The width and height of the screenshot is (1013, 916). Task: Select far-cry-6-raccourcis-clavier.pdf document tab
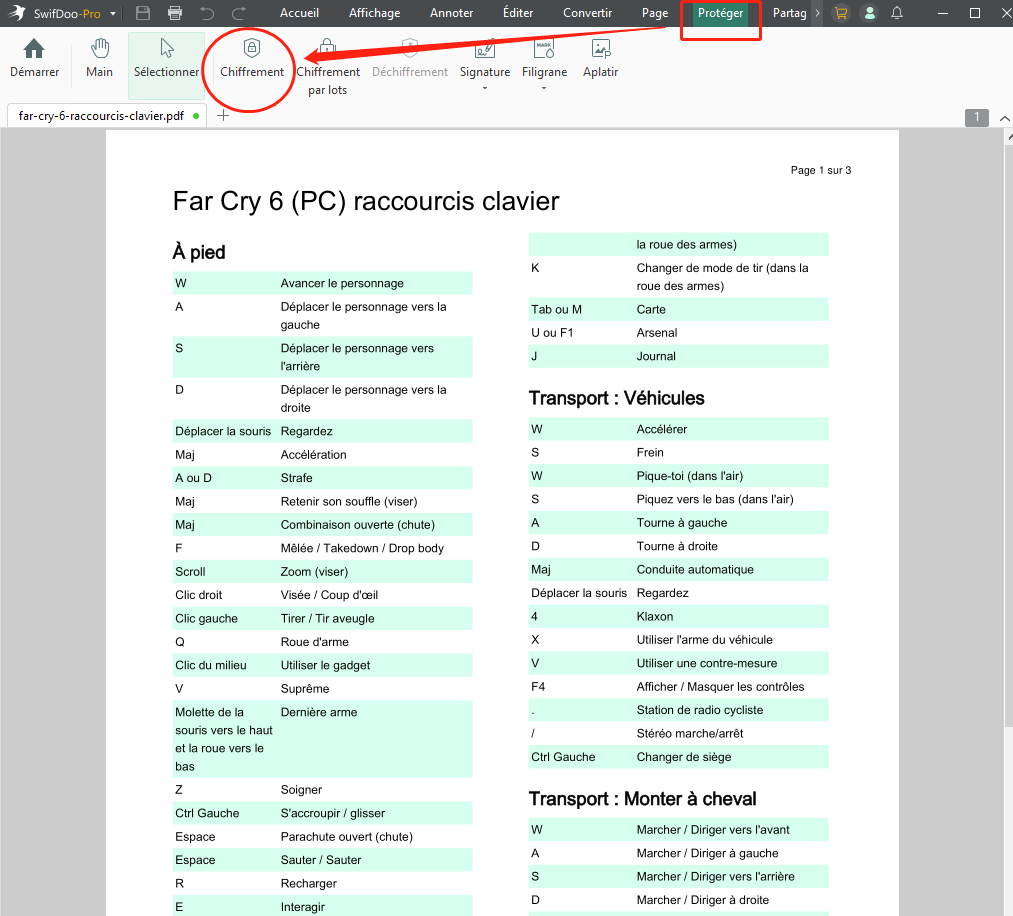[107, 116]
